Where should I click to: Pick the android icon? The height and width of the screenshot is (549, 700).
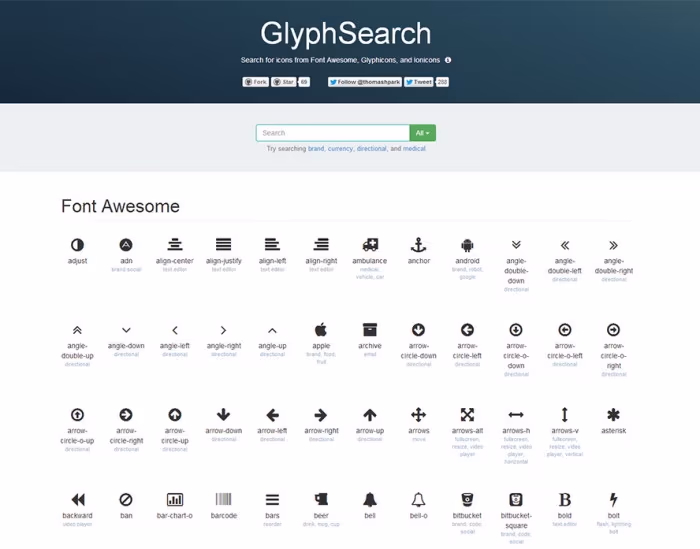pos(467,245)
